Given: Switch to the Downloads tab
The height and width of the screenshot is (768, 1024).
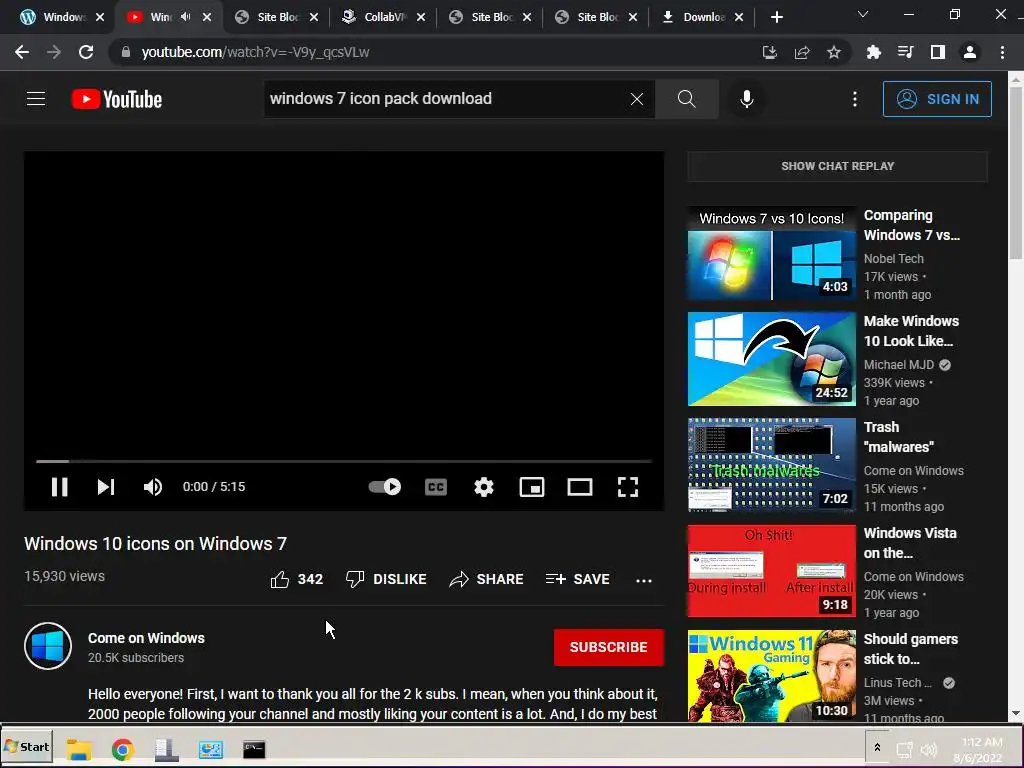Looking at the screenshot, I should (702, 17).
